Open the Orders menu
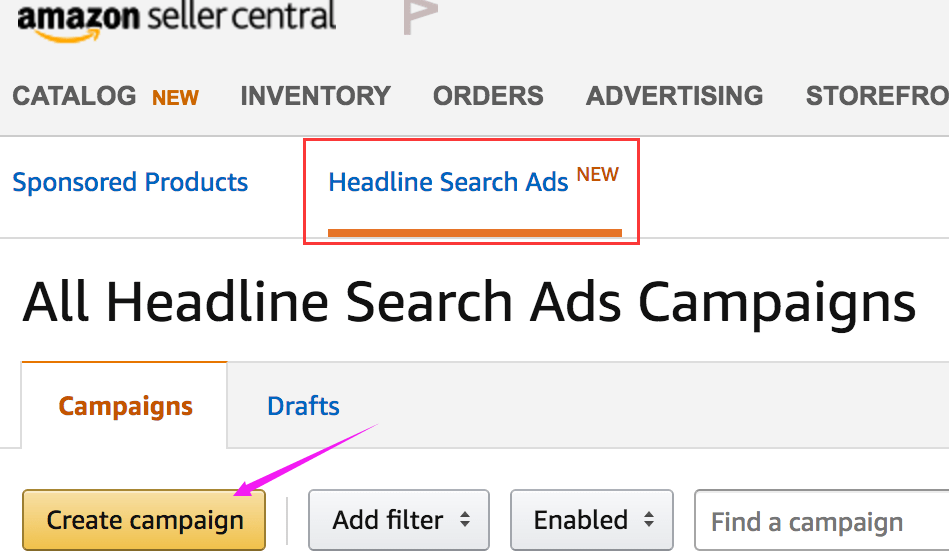This screenshot has height=559, width=949. click(x=488, y=96)
